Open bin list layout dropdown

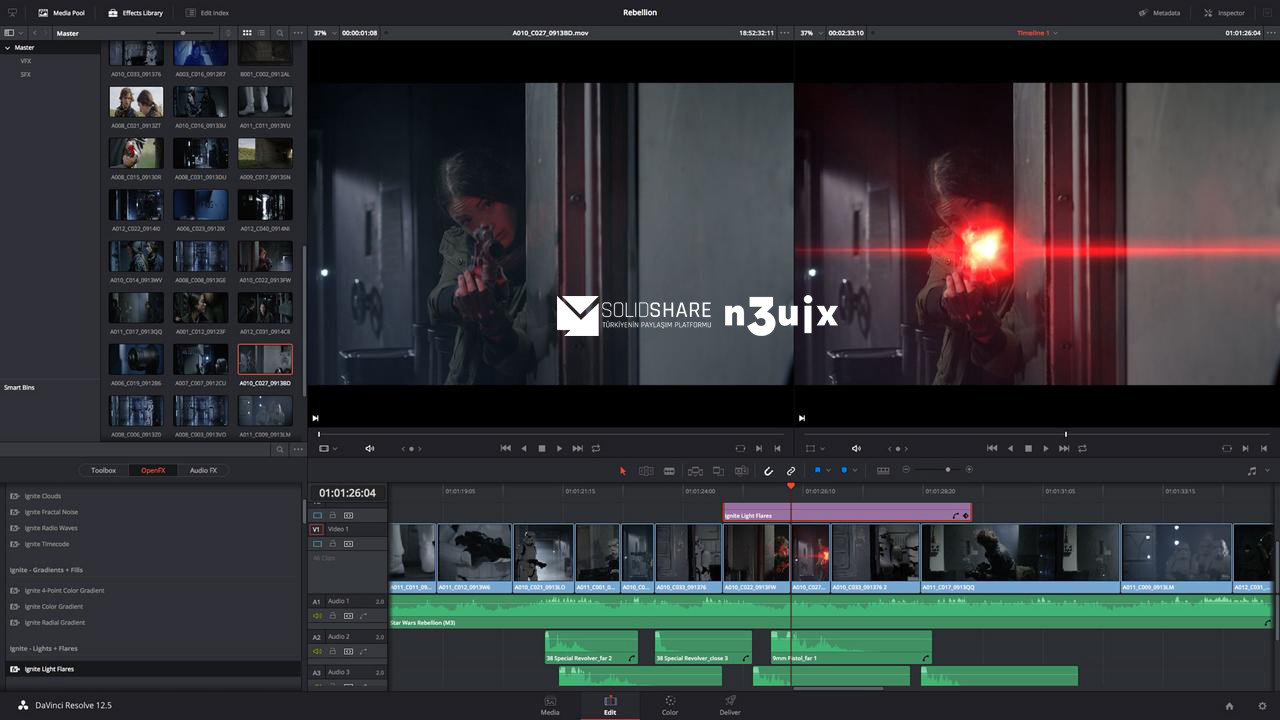[12, 33]
